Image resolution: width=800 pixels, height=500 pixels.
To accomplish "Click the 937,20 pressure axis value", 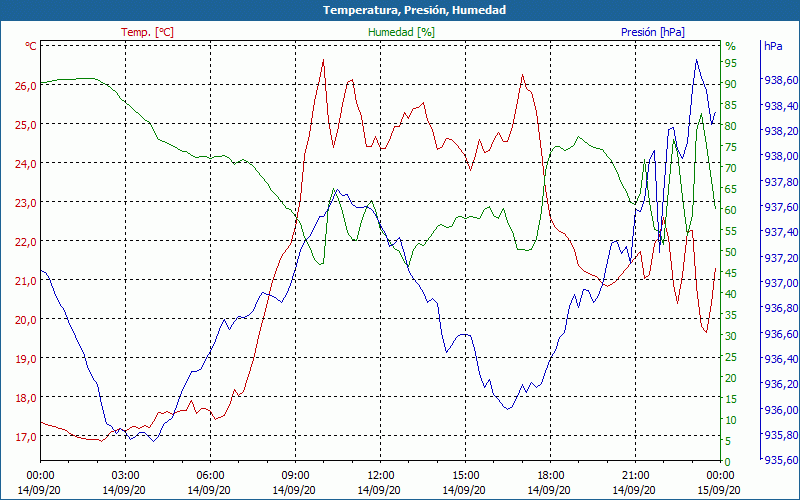I will (x=781, y=258).
